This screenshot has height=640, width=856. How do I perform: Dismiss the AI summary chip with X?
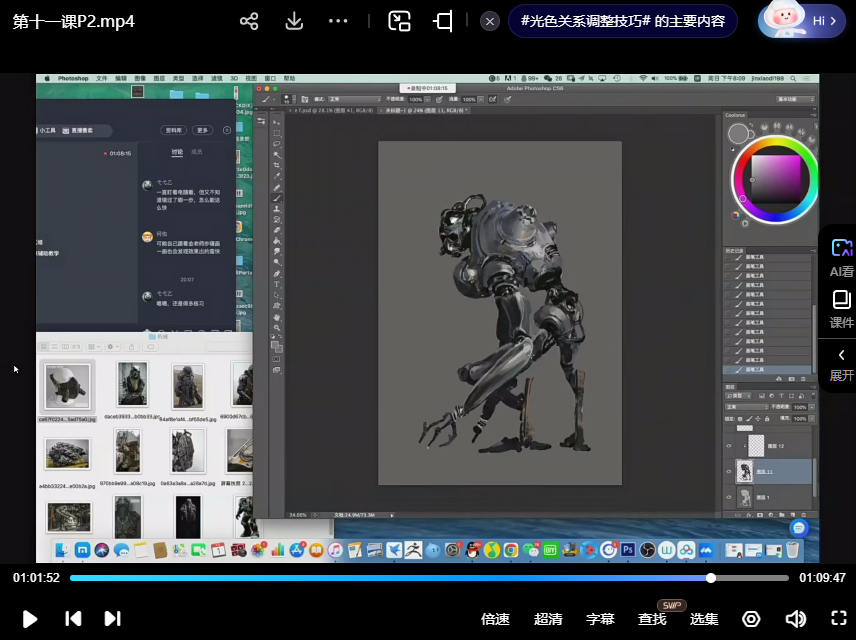point(489,21)
